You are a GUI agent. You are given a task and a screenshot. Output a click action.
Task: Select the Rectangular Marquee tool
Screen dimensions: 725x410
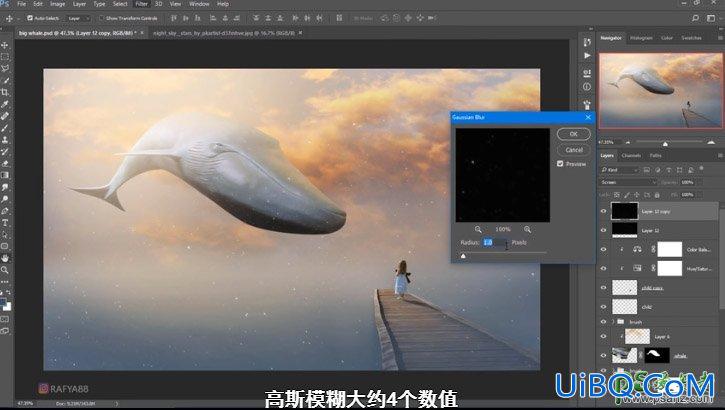pyautogui.click(x=5, y=57)
